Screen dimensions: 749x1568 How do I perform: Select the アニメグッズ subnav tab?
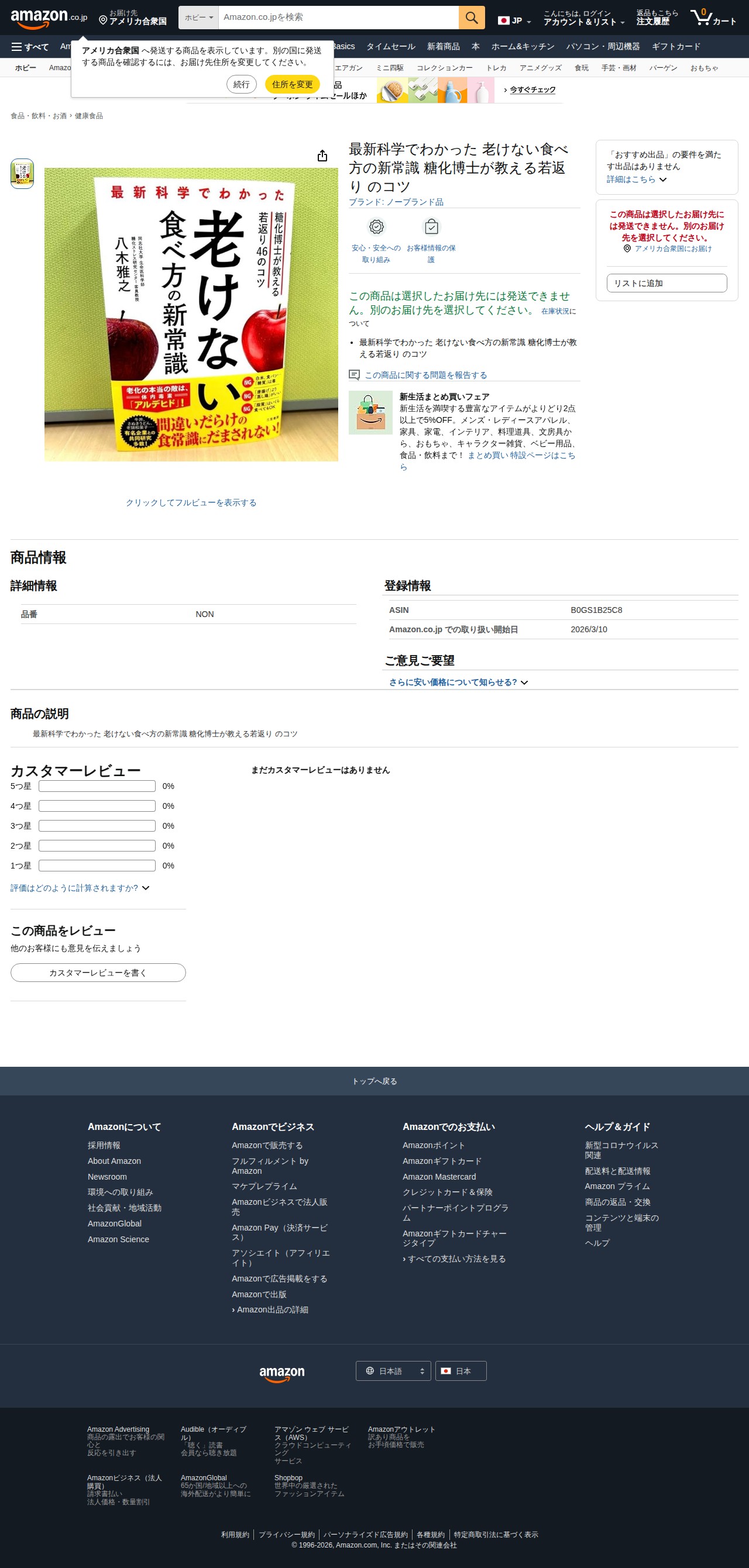click(540, 68)
